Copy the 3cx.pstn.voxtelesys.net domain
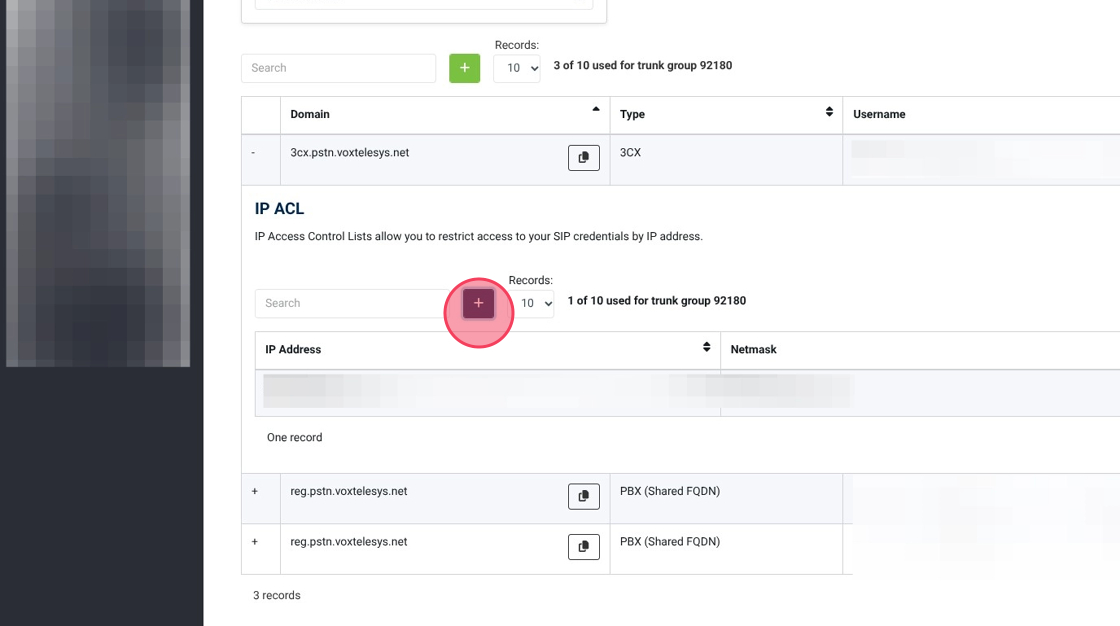 point(584,158)
